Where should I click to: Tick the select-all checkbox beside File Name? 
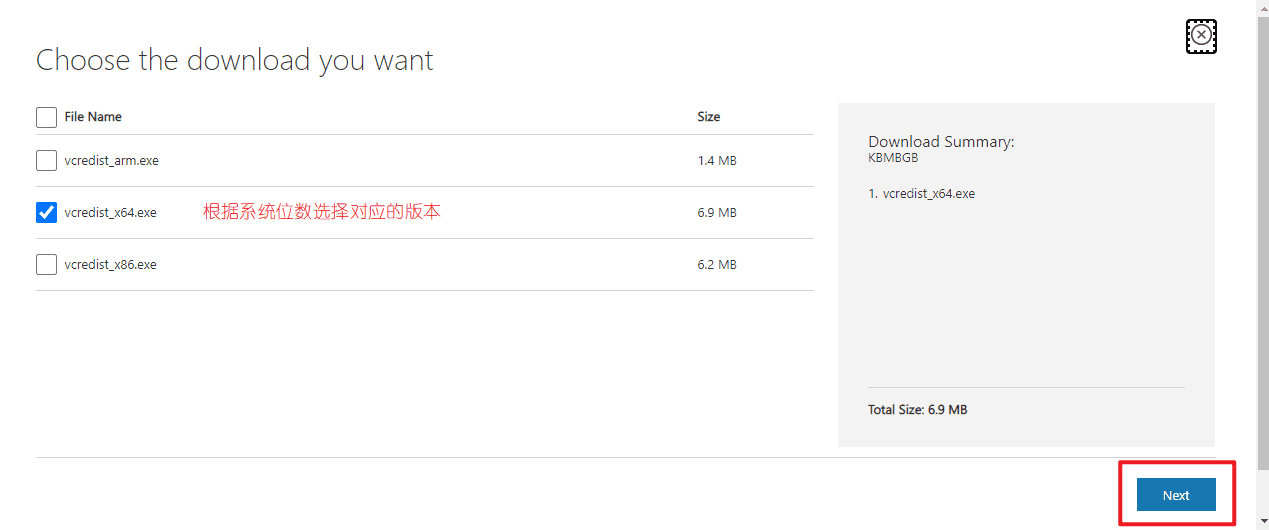coord(46,117)
